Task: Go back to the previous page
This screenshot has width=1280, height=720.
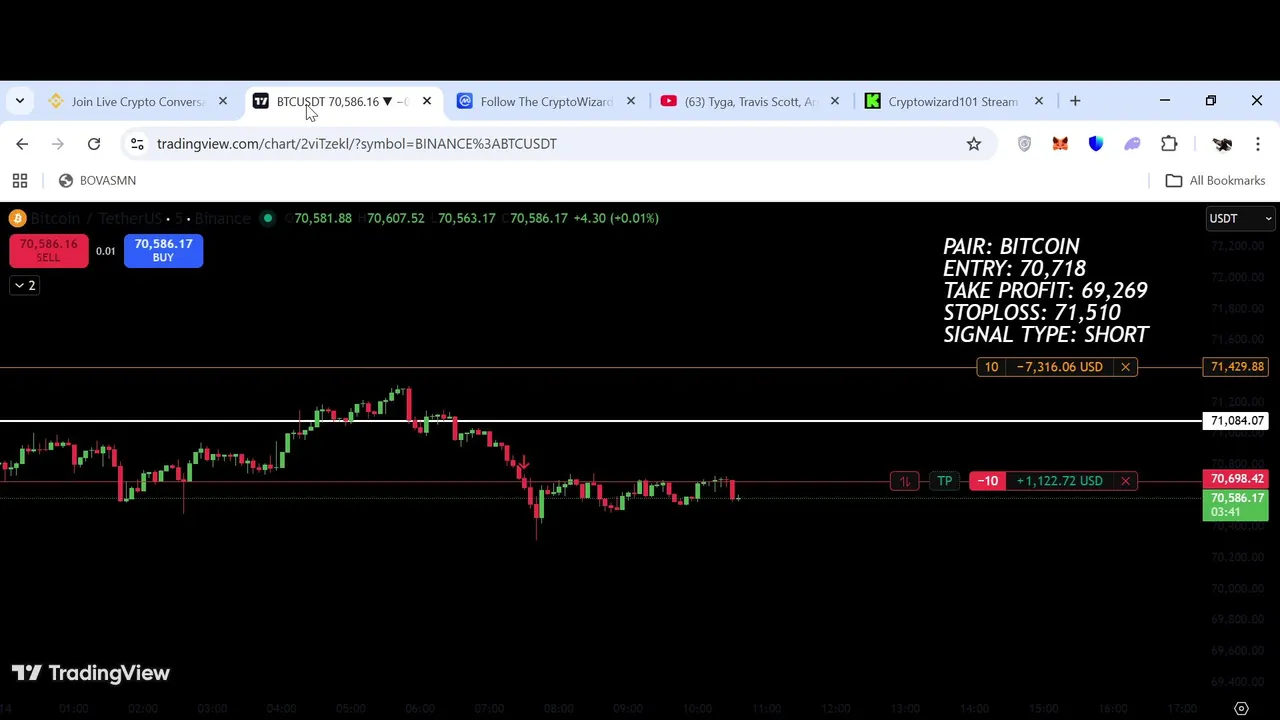Action: [x=22, y=144]
